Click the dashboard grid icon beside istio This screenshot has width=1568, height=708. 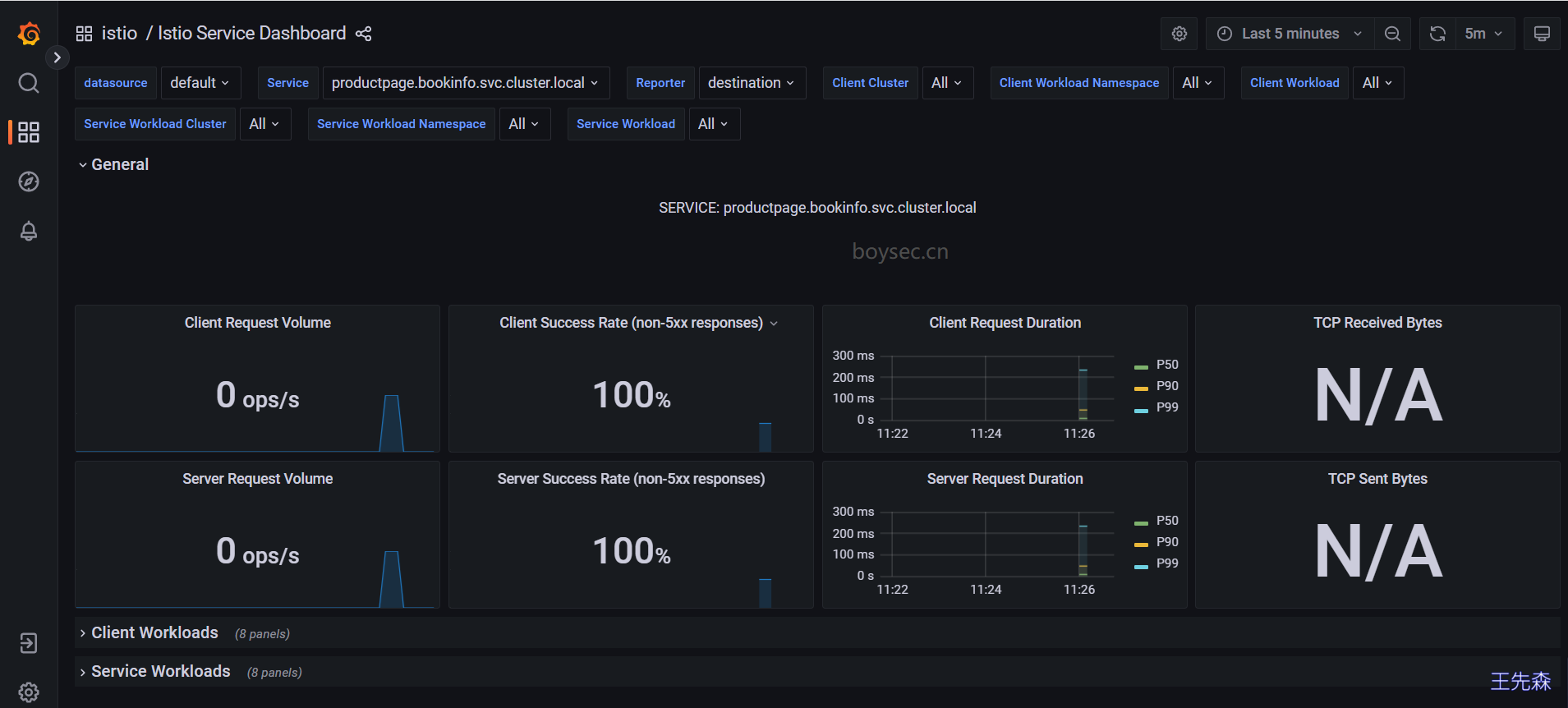point(84,34)
